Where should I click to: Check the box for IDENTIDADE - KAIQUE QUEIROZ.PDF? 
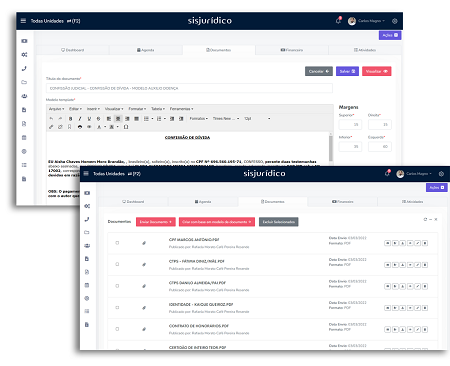pos(117,307)
